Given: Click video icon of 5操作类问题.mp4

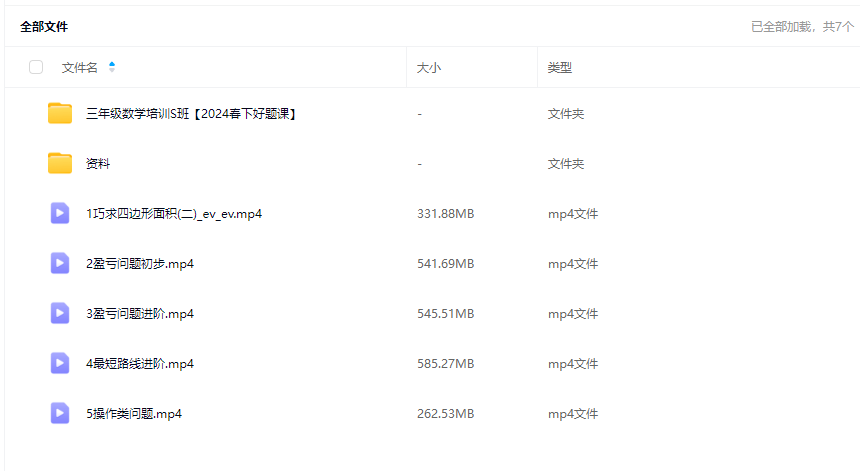Looking at the screenshot, I should click(60, 413).
